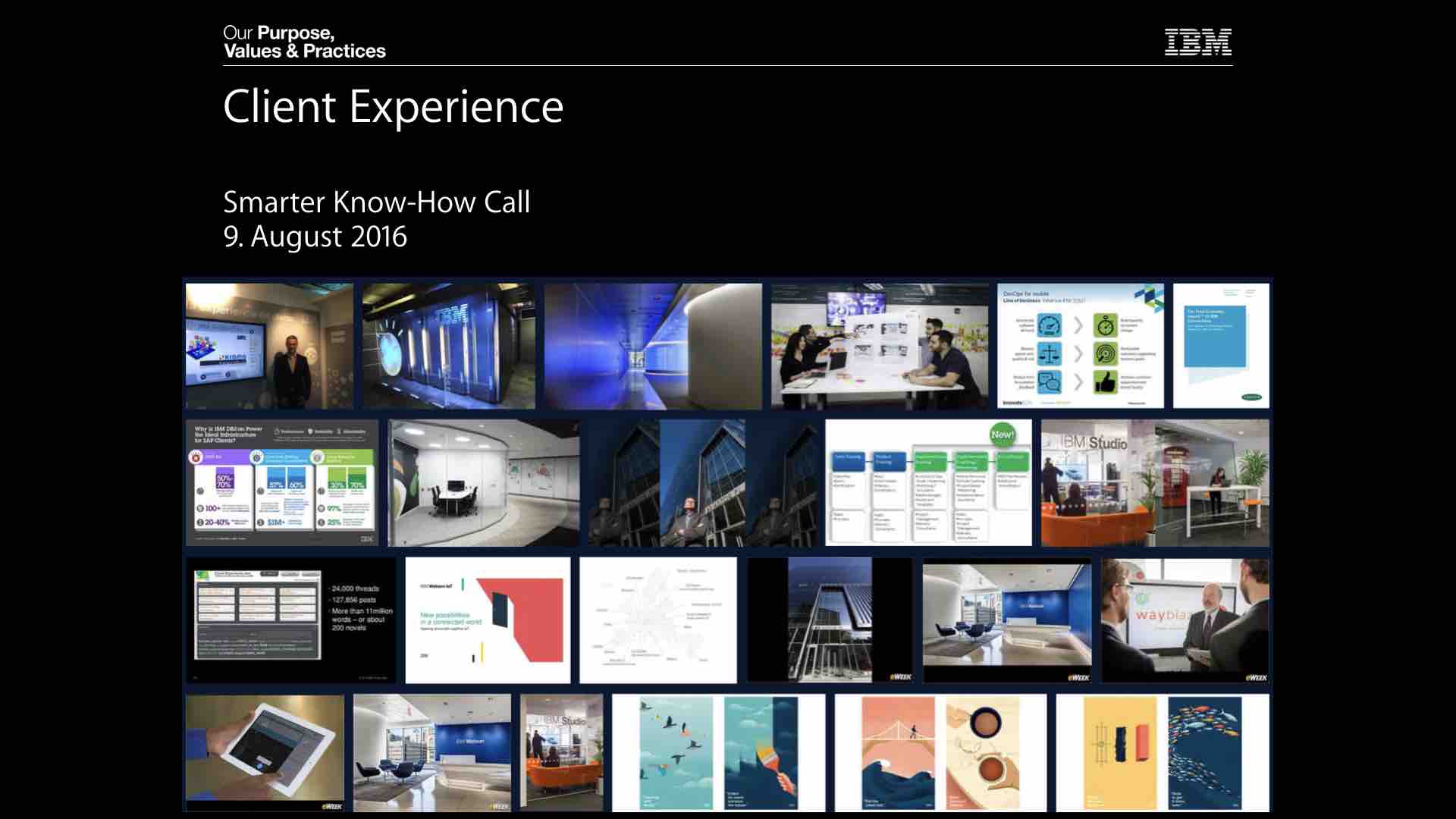Select the 'Client Experience' slide title

click(x=393, y=106)
